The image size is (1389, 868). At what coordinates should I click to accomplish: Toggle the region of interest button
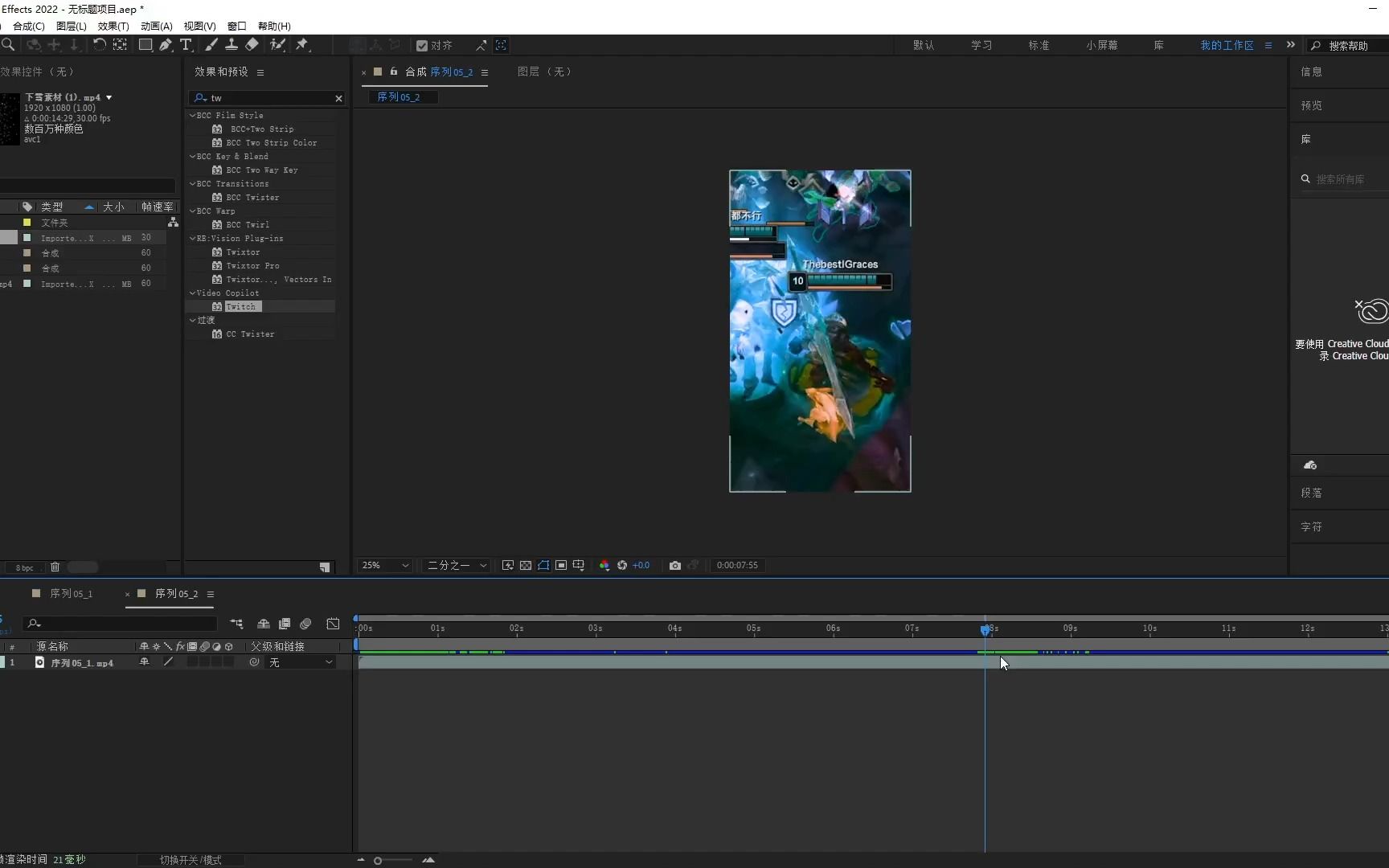pyautogui.click(x=561, y=566)
